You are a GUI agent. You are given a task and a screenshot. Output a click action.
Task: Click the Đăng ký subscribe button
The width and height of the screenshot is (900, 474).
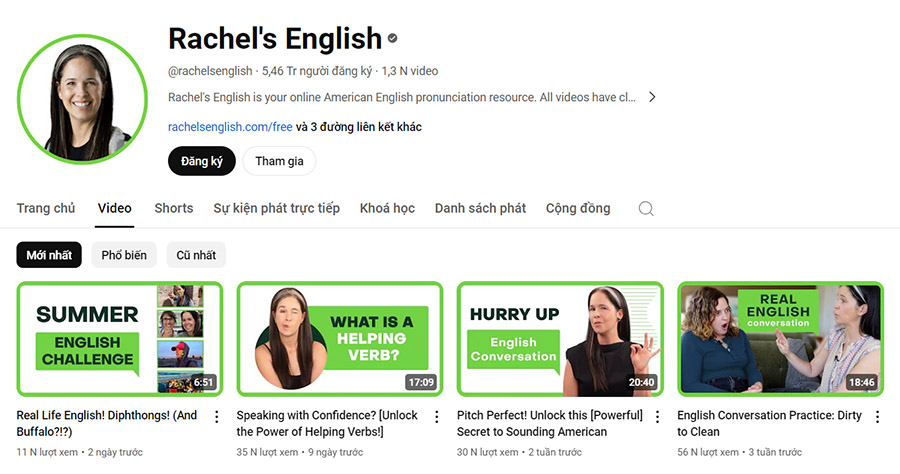pyautogui.click(x=202, y=161)
